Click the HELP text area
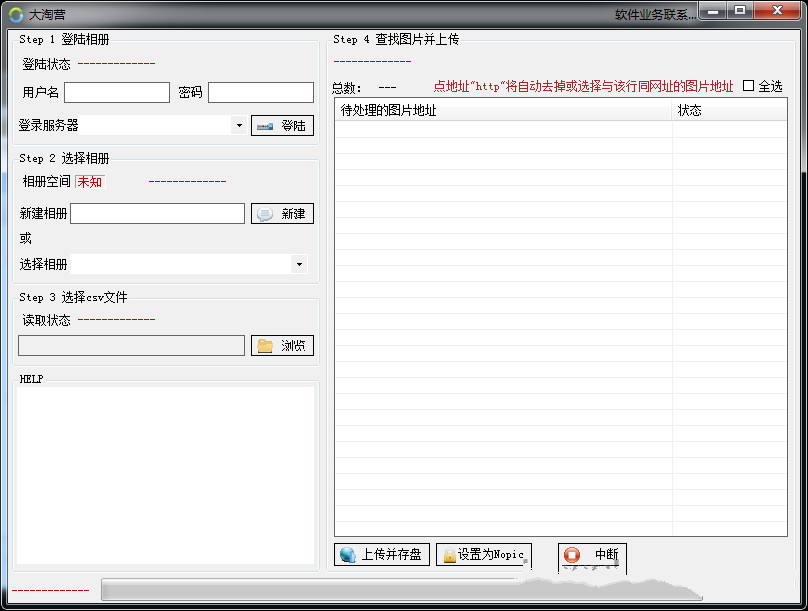This screenshot has height=611, width=808. [165, 475]
